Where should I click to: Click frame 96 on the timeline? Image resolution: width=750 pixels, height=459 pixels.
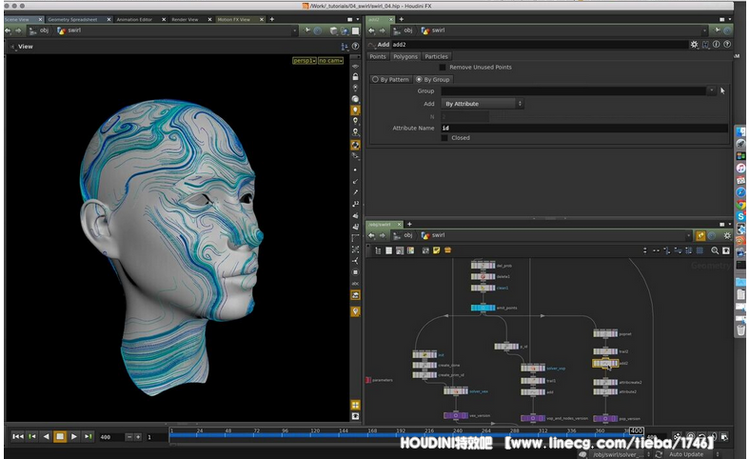coord(285,432)
